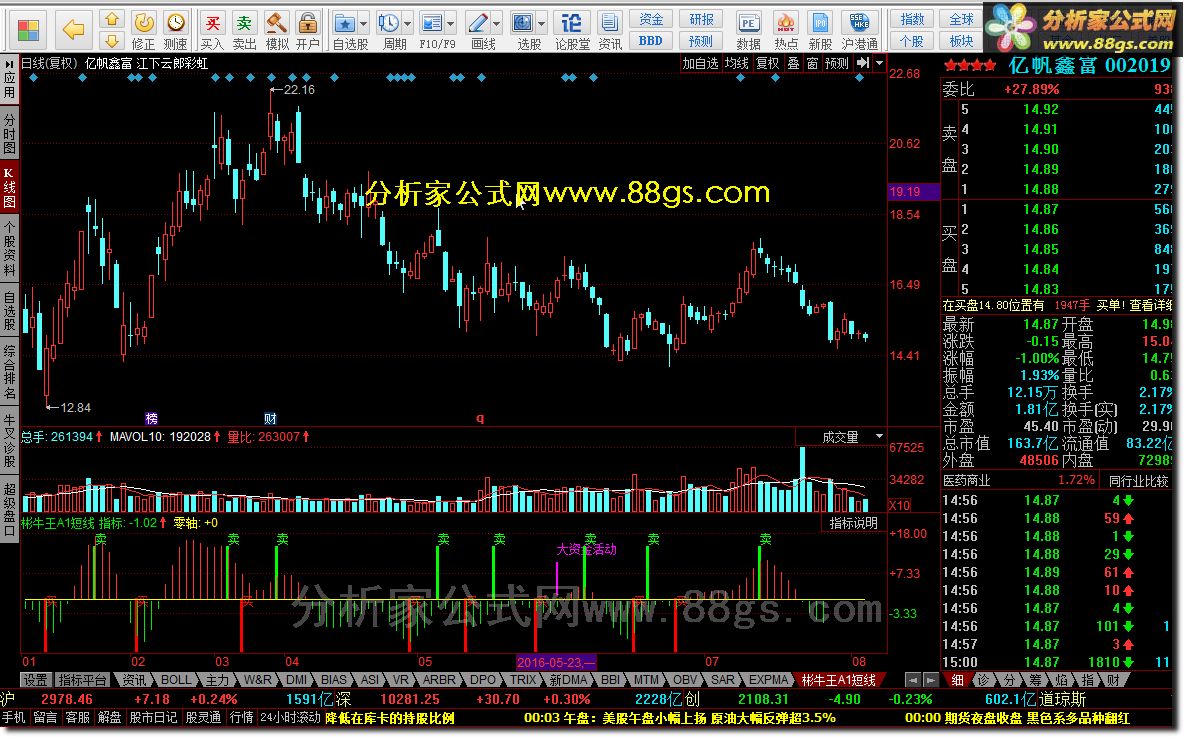Click the 买入 buy icon
Image resolution: width=1185 pixels, height=737 pixels.
(212, 31)
